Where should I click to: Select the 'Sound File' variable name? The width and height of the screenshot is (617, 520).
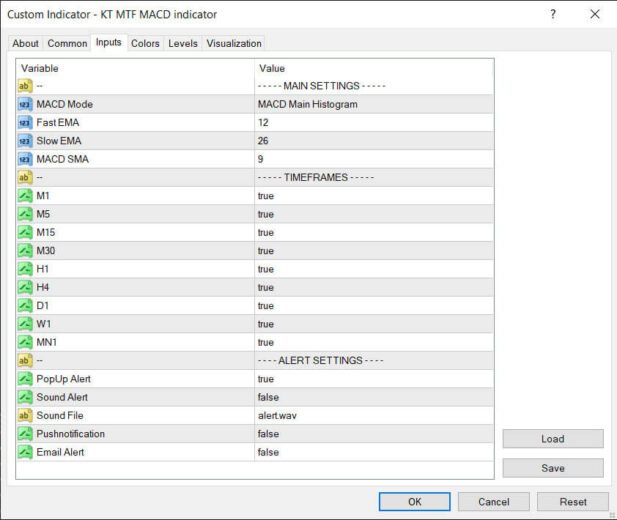click(x=60, y=416)
